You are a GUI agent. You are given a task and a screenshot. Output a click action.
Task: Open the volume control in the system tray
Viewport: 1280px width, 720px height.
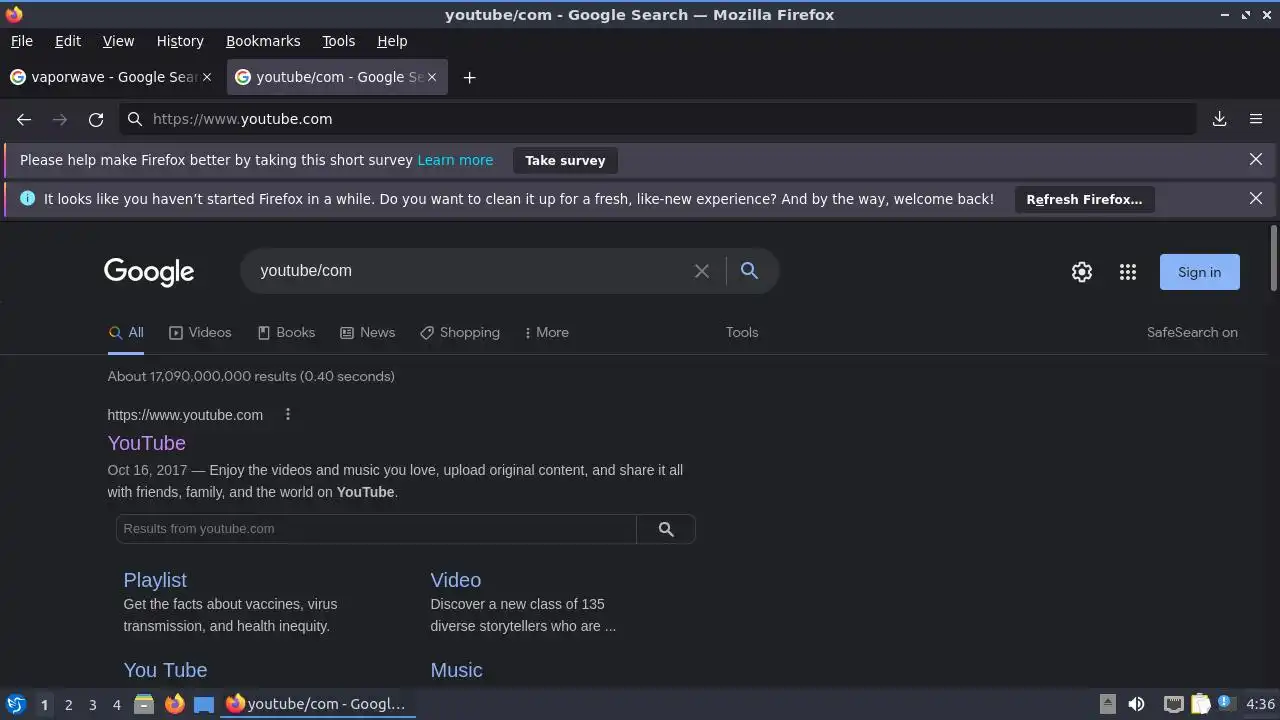pos(1137,704)
